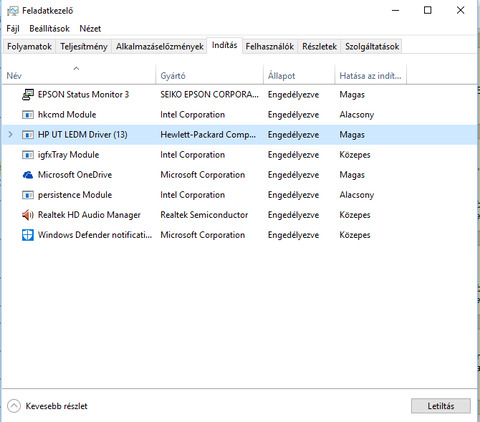Click Közepes impact in the Realtek row
This screenshot has width=480, height=422.
click(355, 215)
